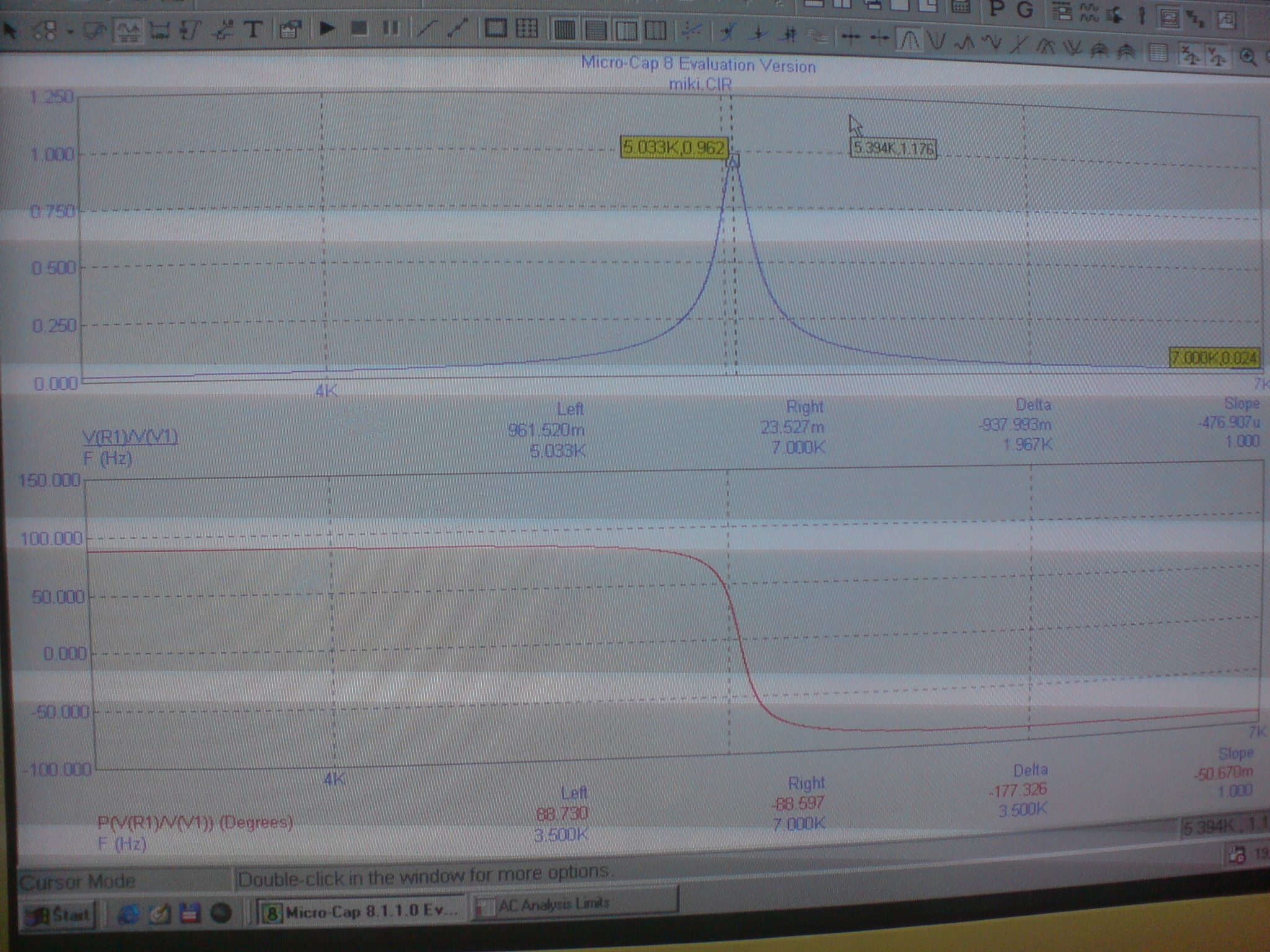Activate the Peak cursor positioning icon
This screenshot has height=952, width=1270.
[x=909, y=41]
